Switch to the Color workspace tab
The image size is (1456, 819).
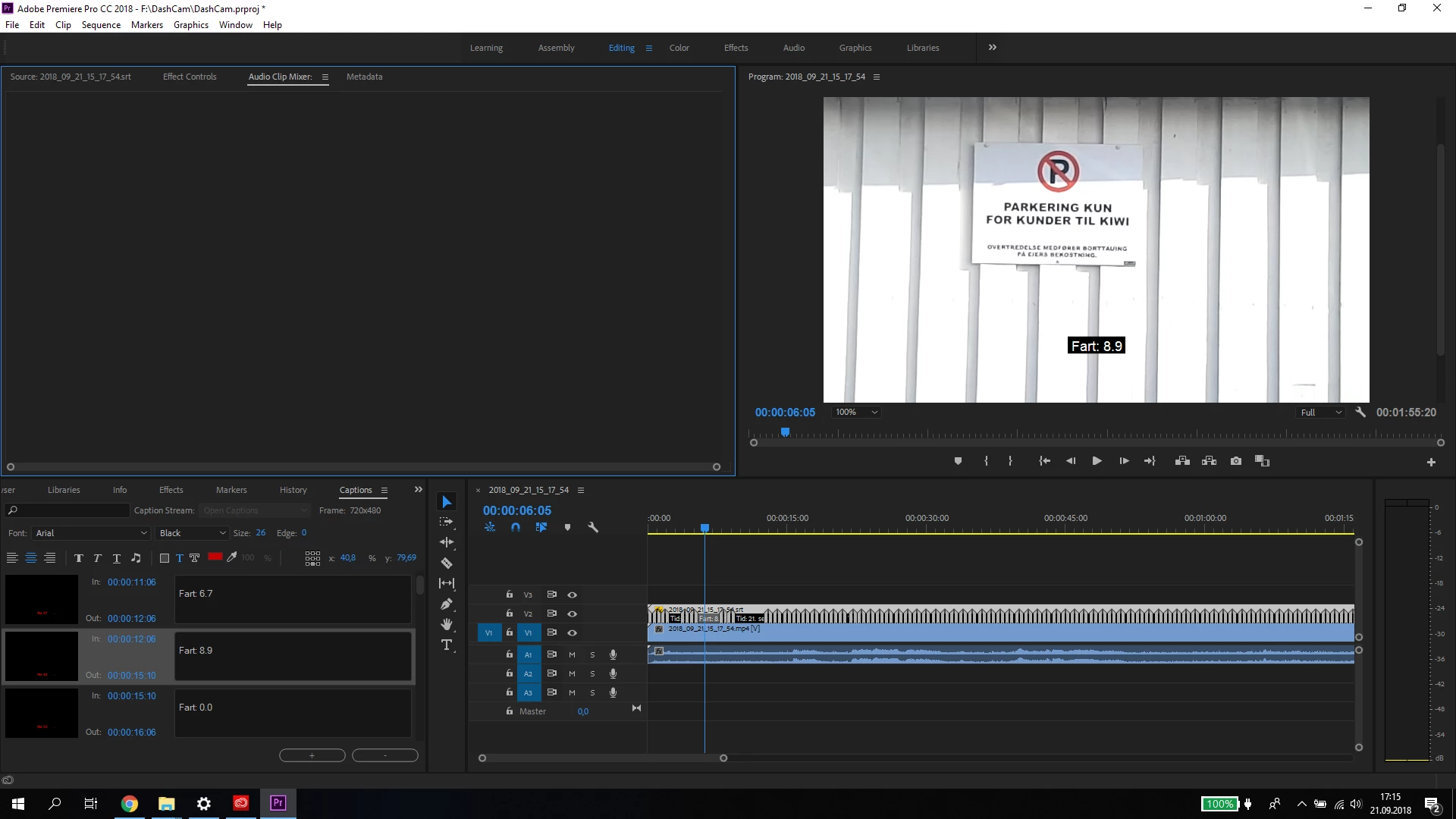point(679,48)
